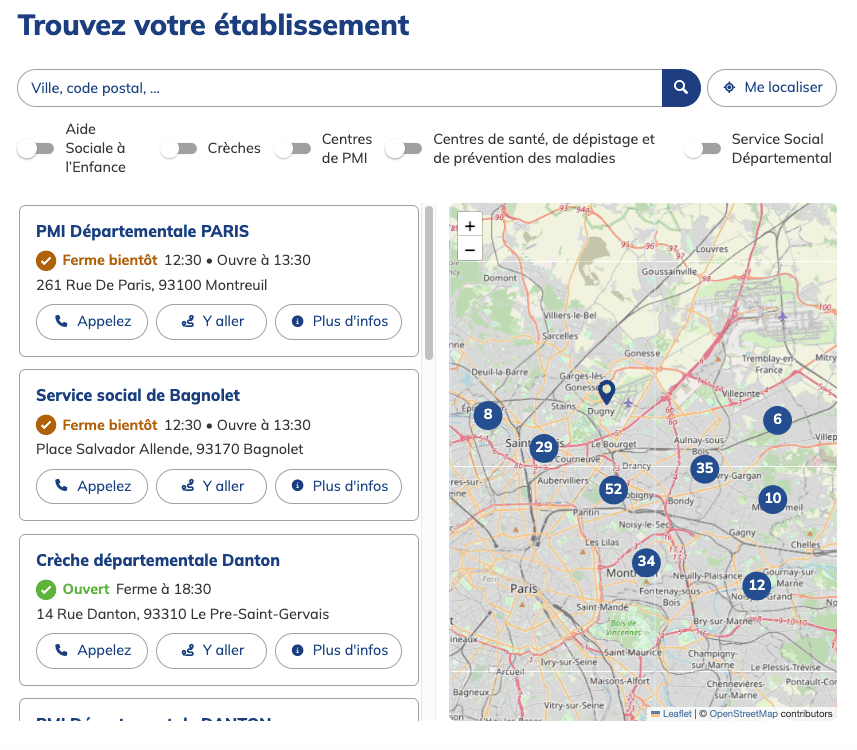Click the dark location pin near Dugny
857x750 pixels.
coord(609,391)
